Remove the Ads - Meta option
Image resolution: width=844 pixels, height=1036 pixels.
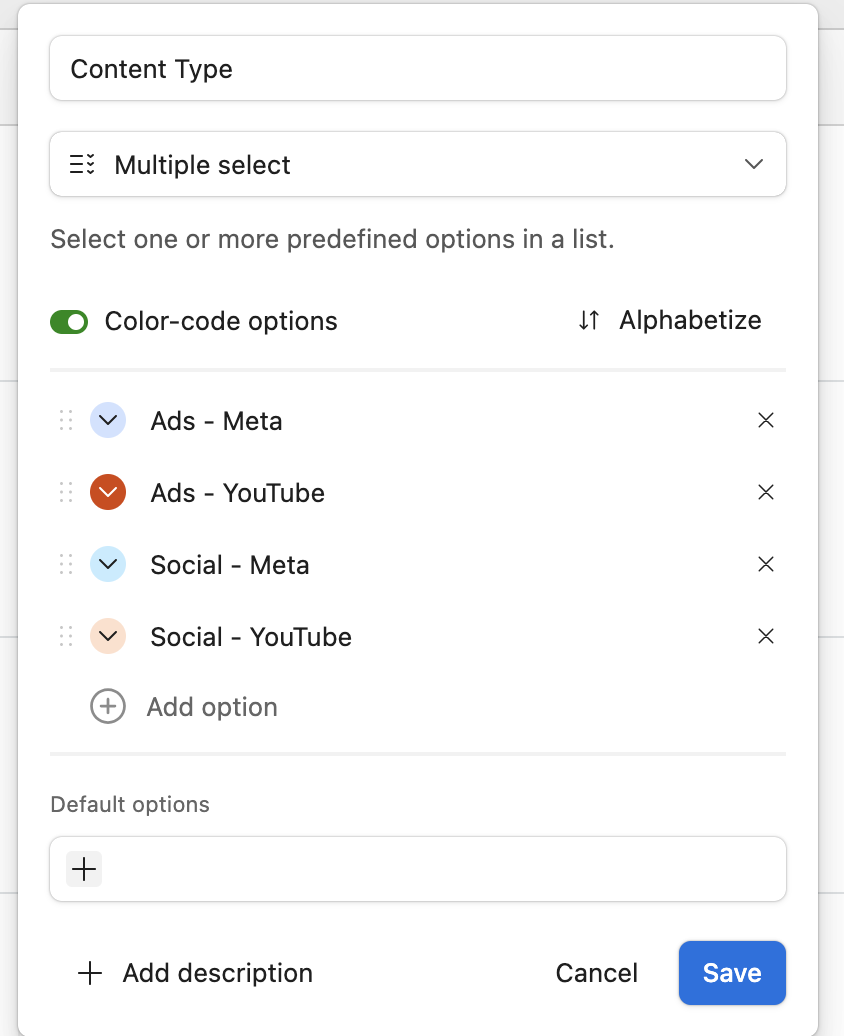766,421
